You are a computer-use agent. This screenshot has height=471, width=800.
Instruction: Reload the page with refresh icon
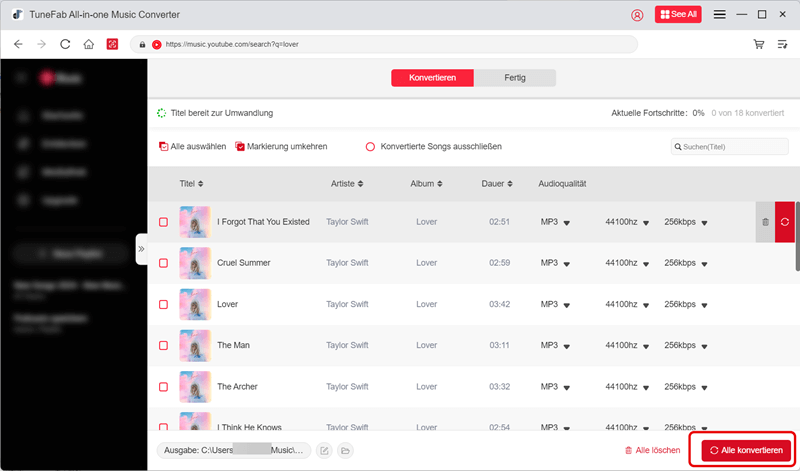[65, 44]
